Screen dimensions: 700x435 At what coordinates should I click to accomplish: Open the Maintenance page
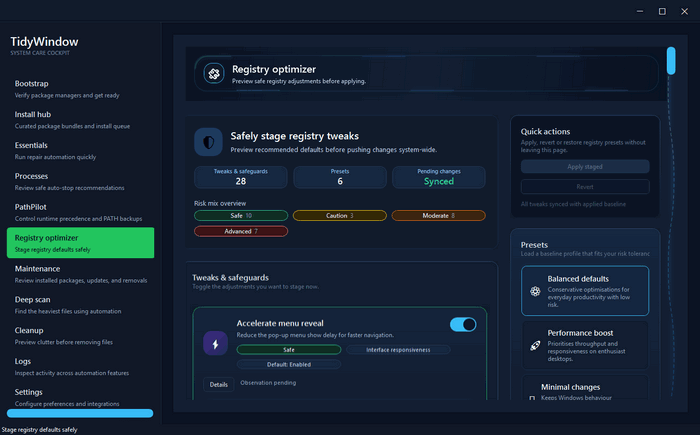point(80,274)
